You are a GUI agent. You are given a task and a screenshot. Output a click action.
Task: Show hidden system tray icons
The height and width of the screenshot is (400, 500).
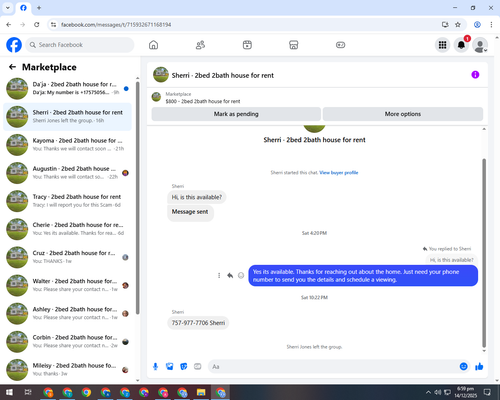(x=428, y=392)
